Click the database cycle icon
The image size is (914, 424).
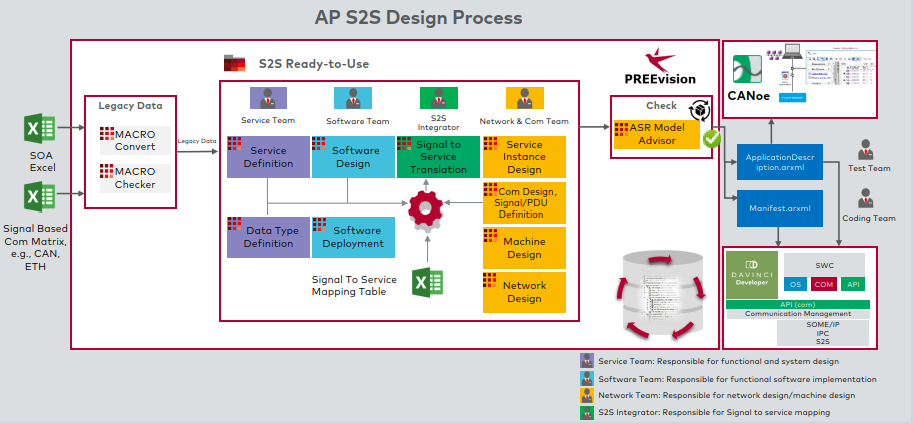[662, 295]
